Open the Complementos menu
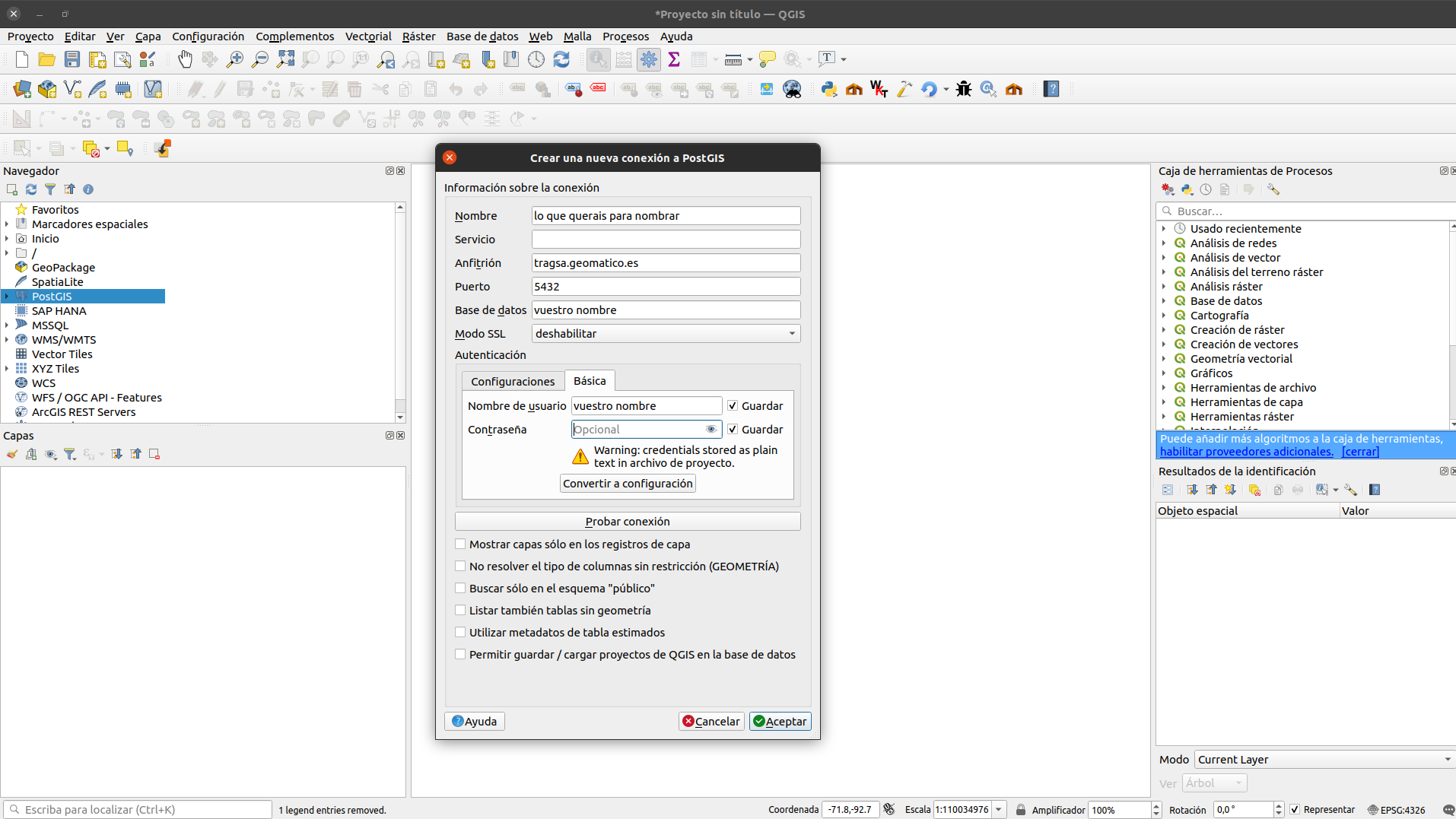This screenshot has height=819, width=1456. 294,37
